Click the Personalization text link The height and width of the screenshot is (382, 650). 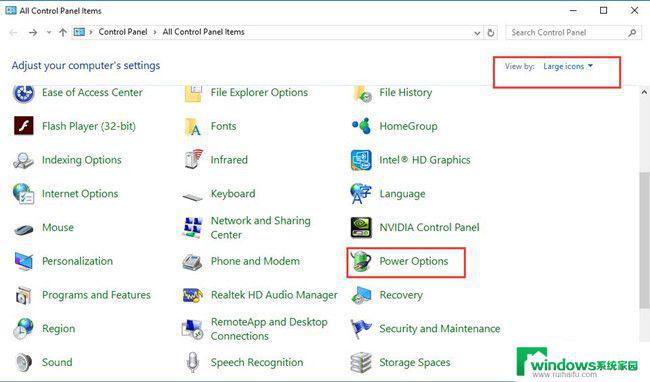tap(77, 261)
